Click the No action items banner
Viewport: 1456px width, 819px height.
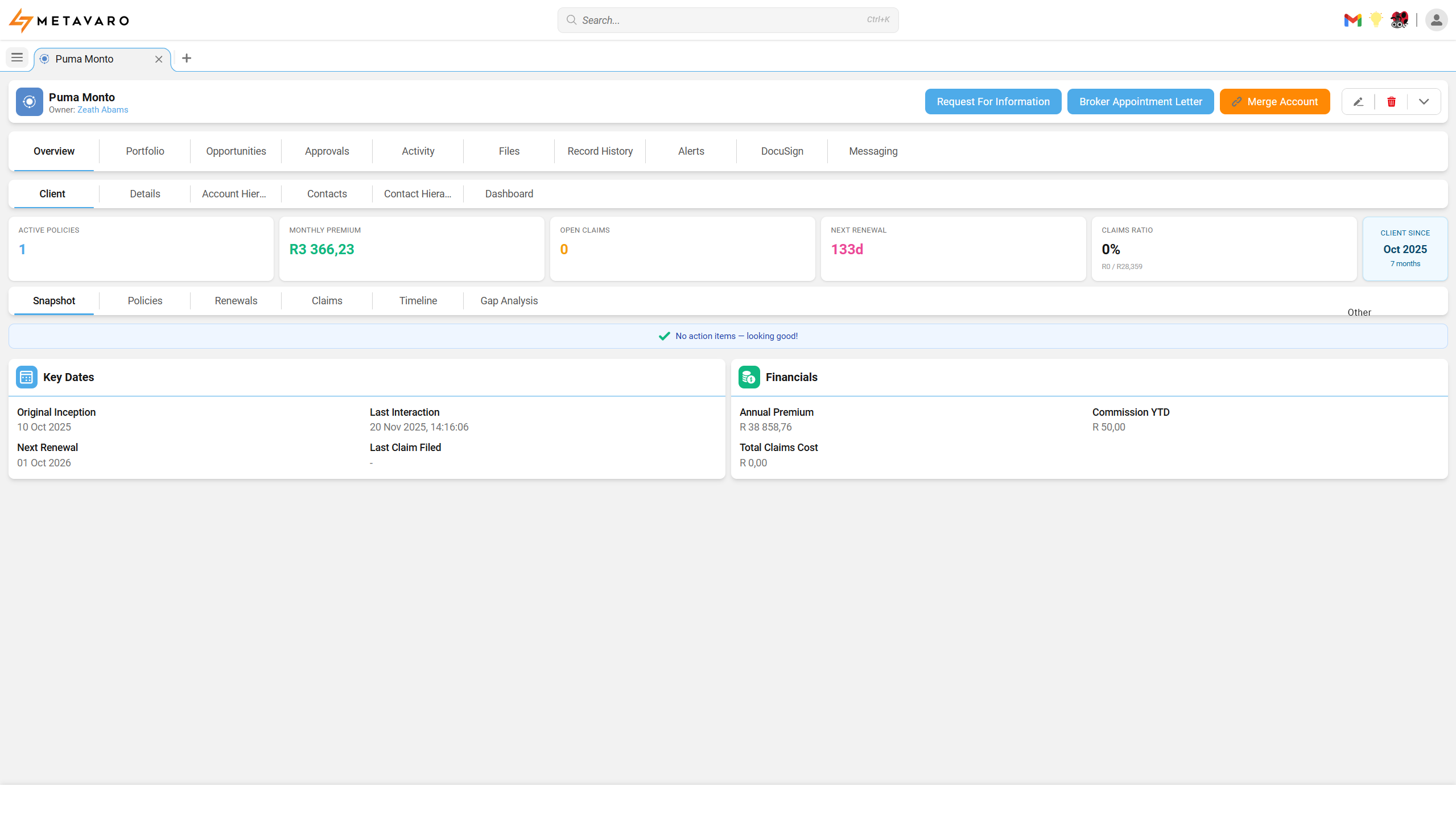pos(728,336)
